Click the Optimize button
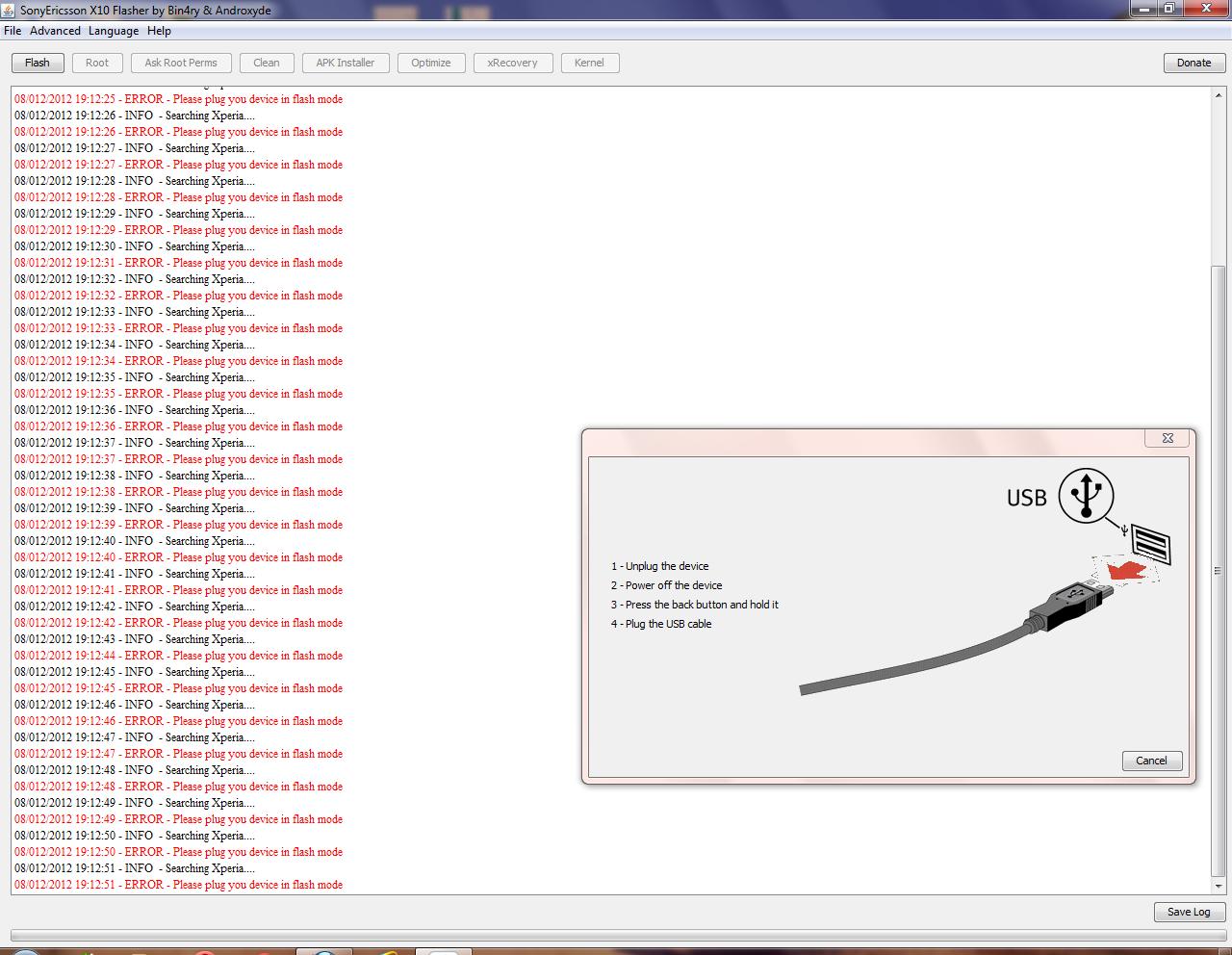 click(431, 63)
